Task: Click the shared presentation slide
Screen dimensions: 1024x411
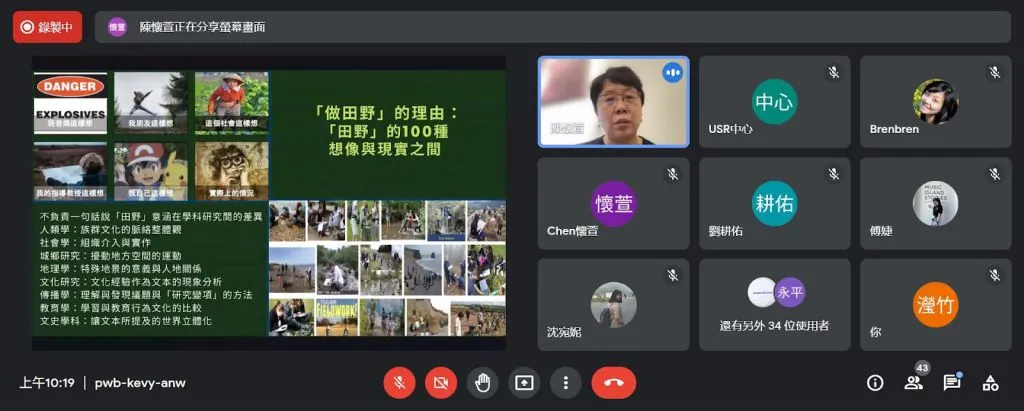Action: point(268,203)
